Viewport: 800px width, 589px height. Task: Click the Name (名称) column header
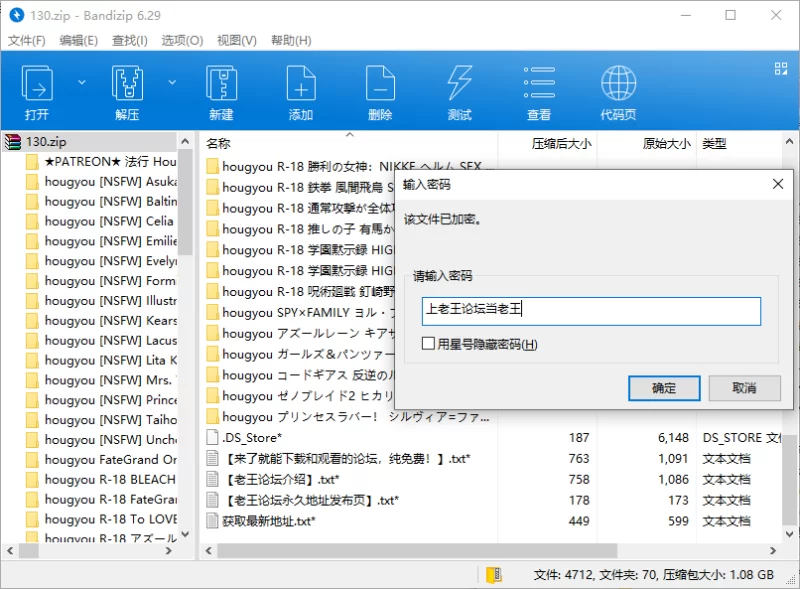(219, 144)
